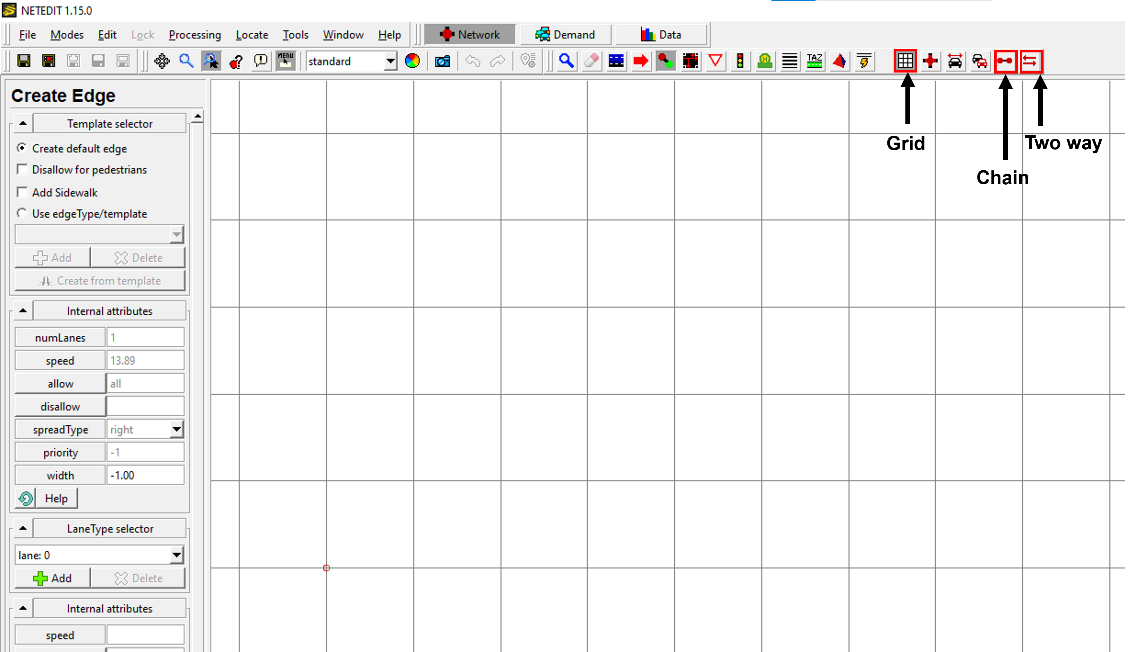Toggle the Grid display icon
1134x652 pixels.
pyautogui.click(x=905, y=61)
